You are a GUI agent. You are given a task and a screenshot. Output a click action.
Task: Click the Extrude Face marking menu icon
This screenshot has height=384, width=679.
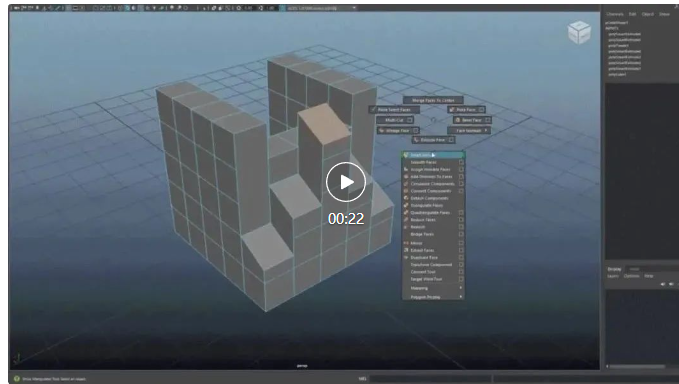tap(416, 140)
